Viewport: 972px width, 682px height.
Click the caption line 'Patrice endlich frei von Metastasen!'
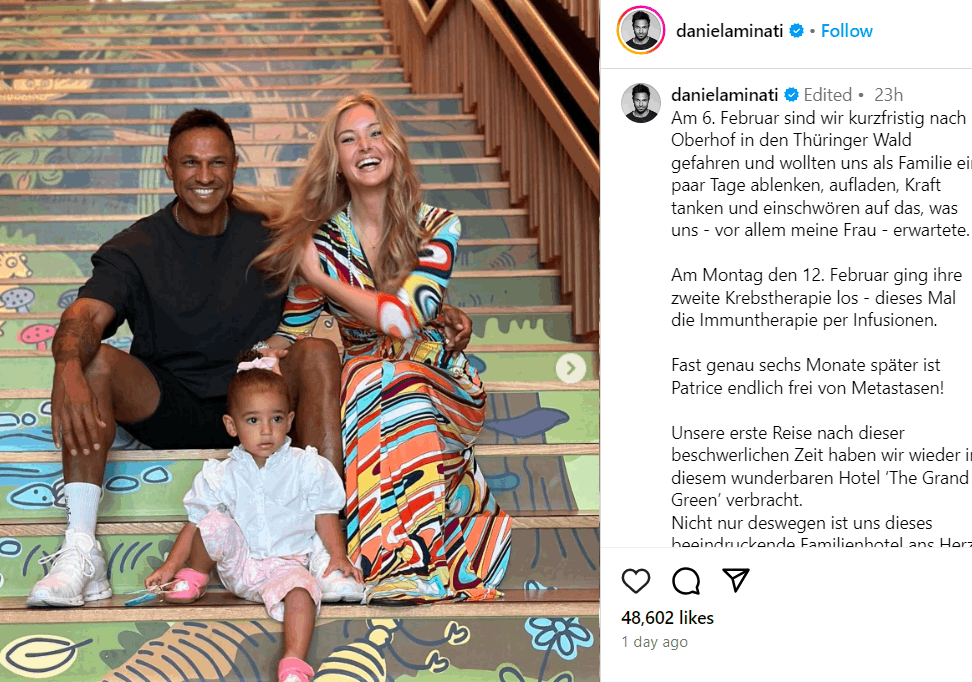pos(807,388)
